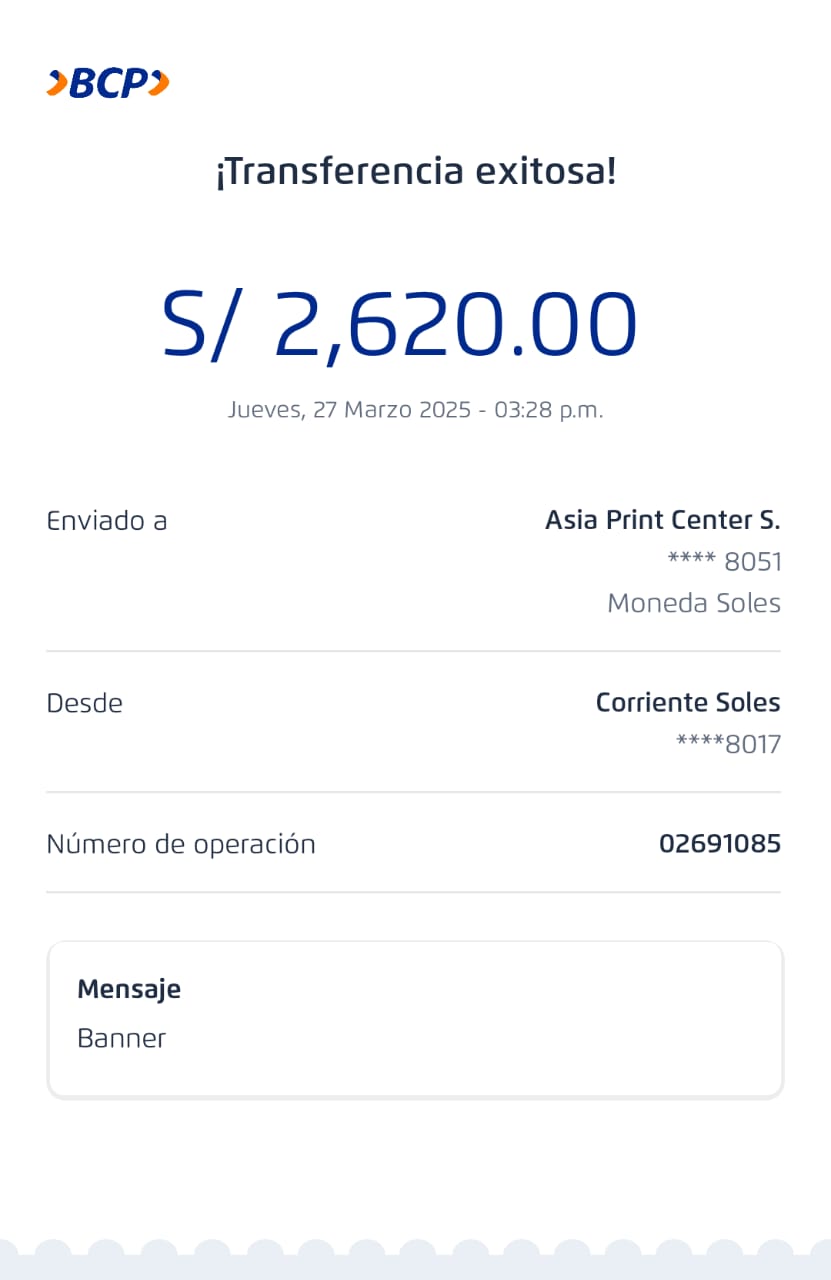Select operation number 02691085
This screenshot has height=1280, width=831.
(x=719, y=844)
